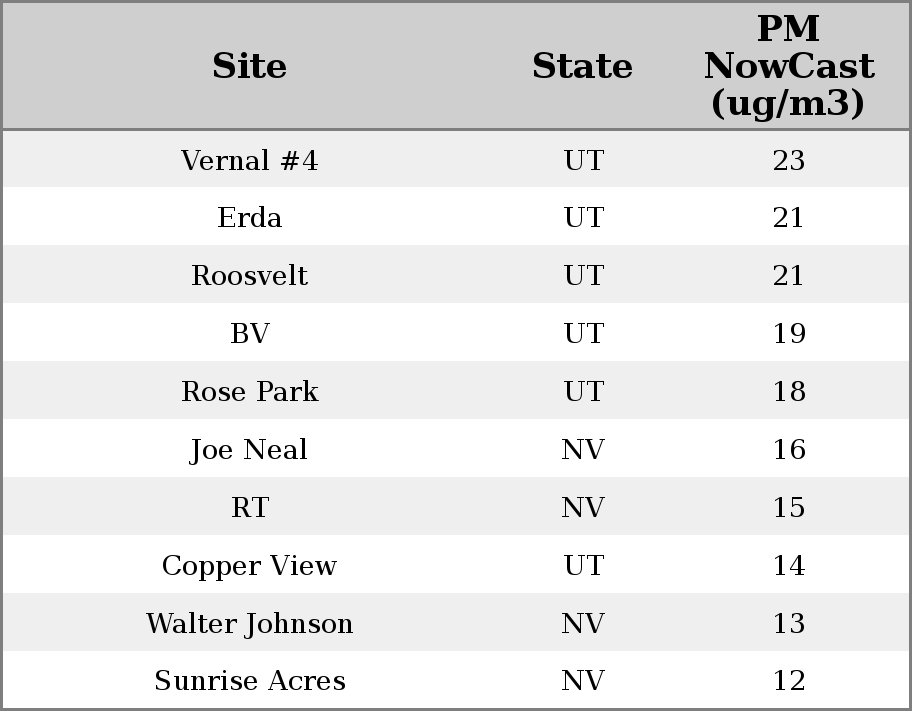Select the Erda site name
This screenshot has width=912, height=711.
(250, 218)
